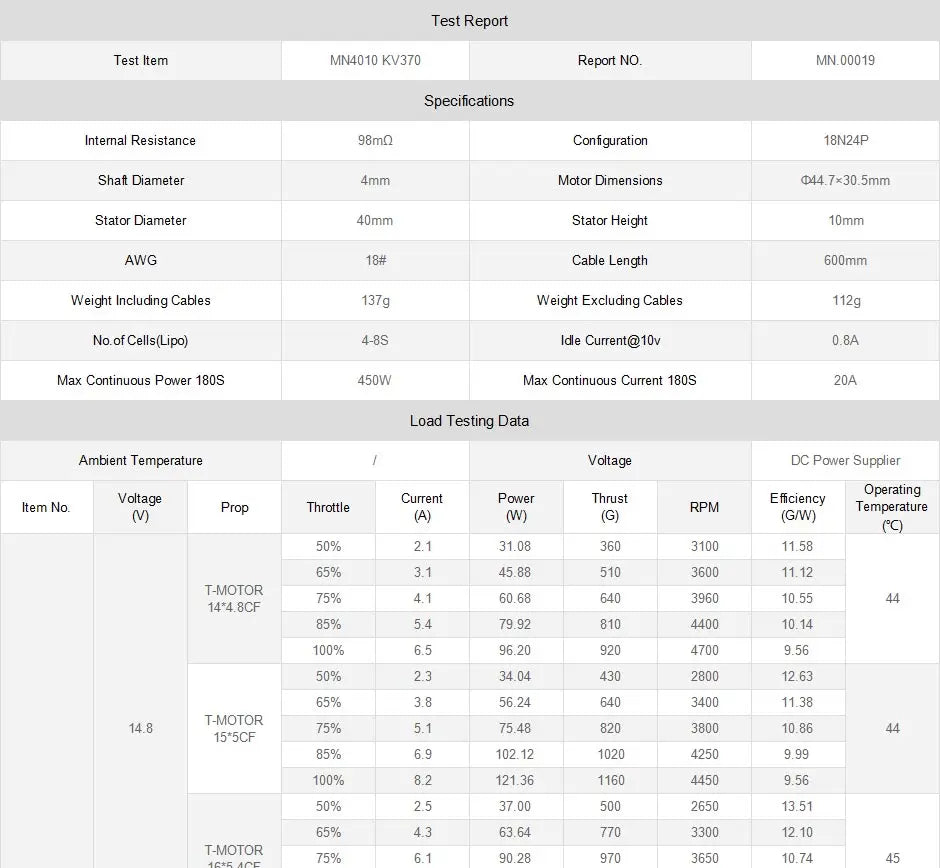Click the Stator Height value 10mm

845,221
